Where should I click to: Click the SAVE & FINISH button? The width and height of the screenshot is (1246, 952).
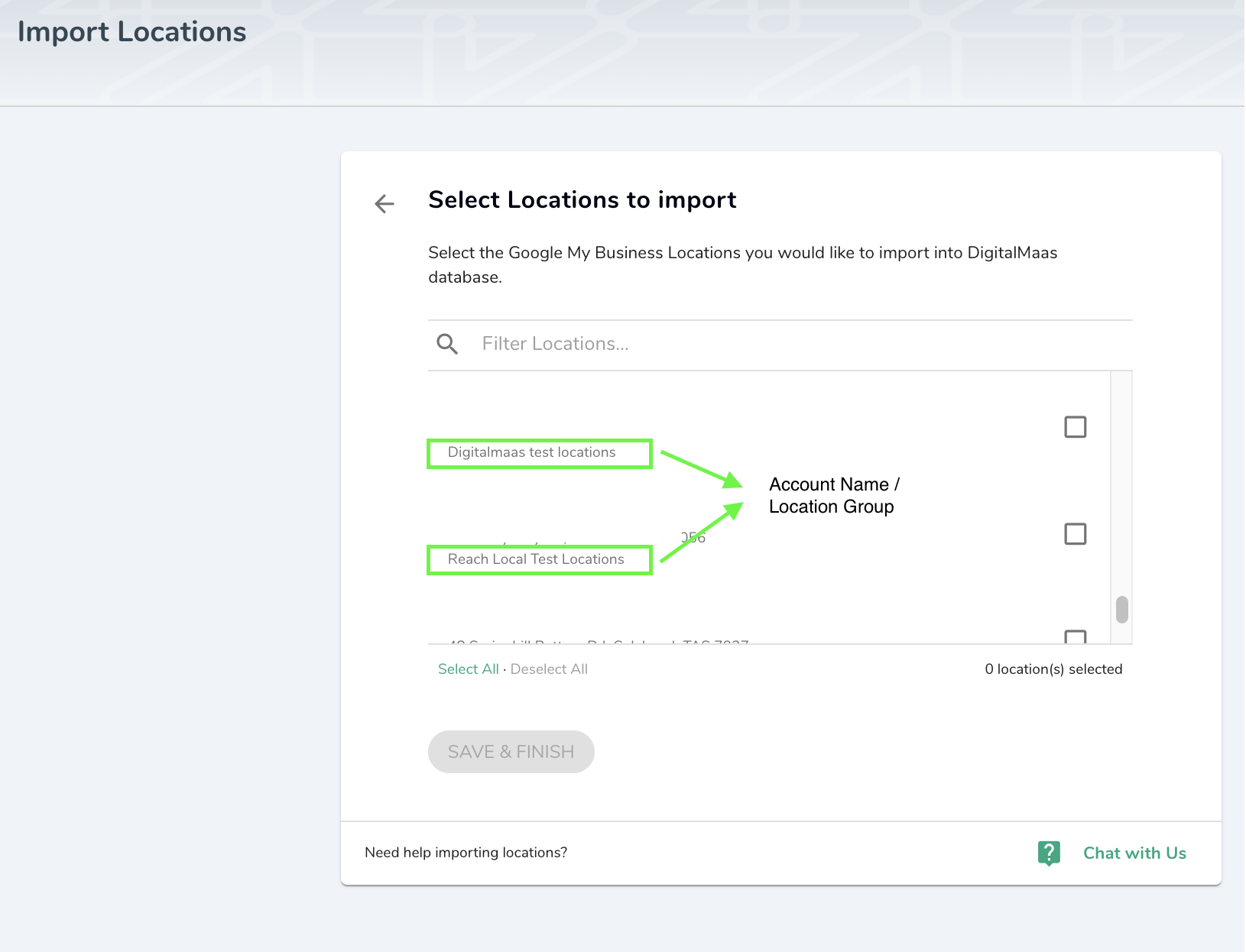[511, 752]
